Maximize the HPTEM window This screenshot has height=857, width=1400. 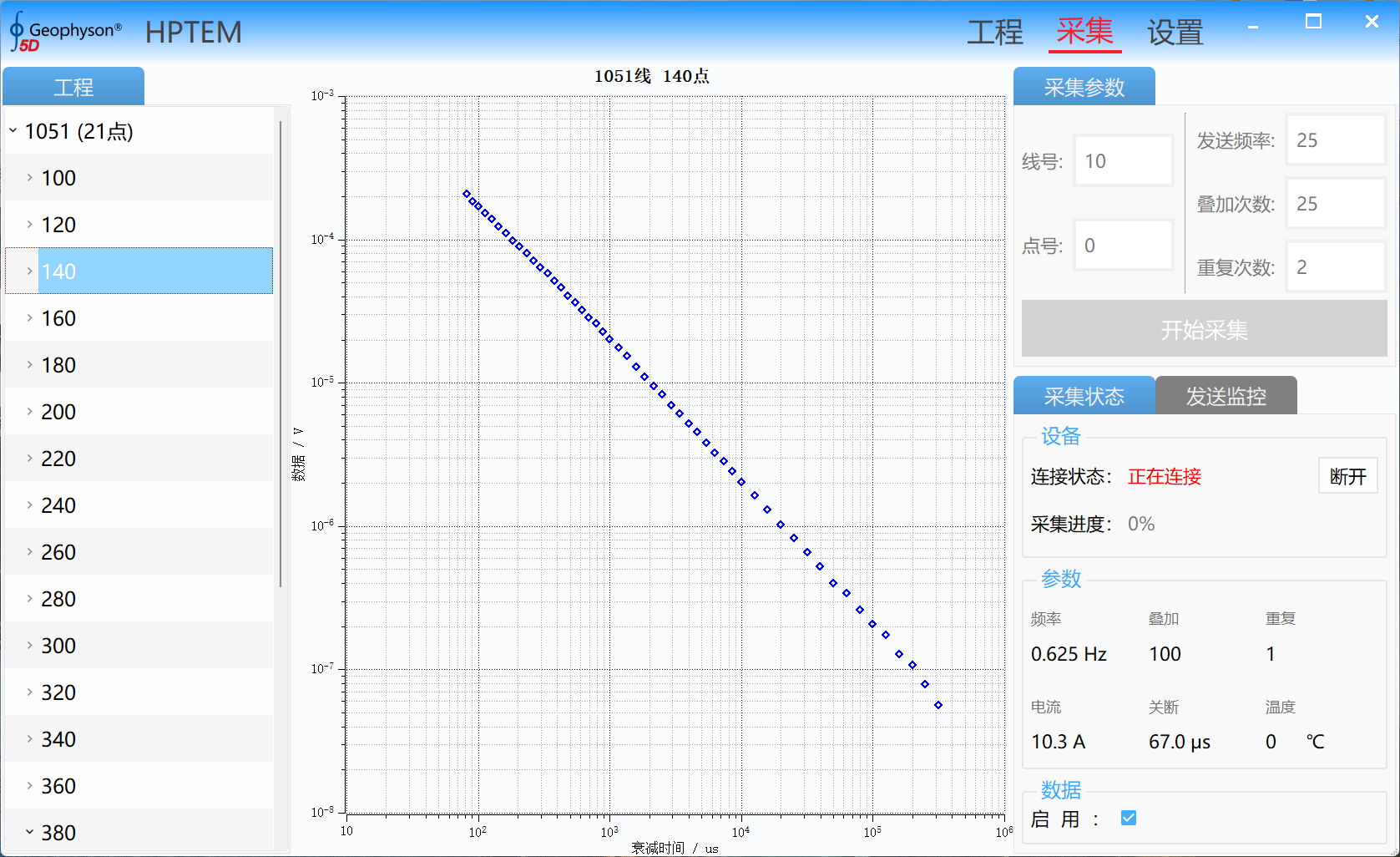[x=1313, y=22]
